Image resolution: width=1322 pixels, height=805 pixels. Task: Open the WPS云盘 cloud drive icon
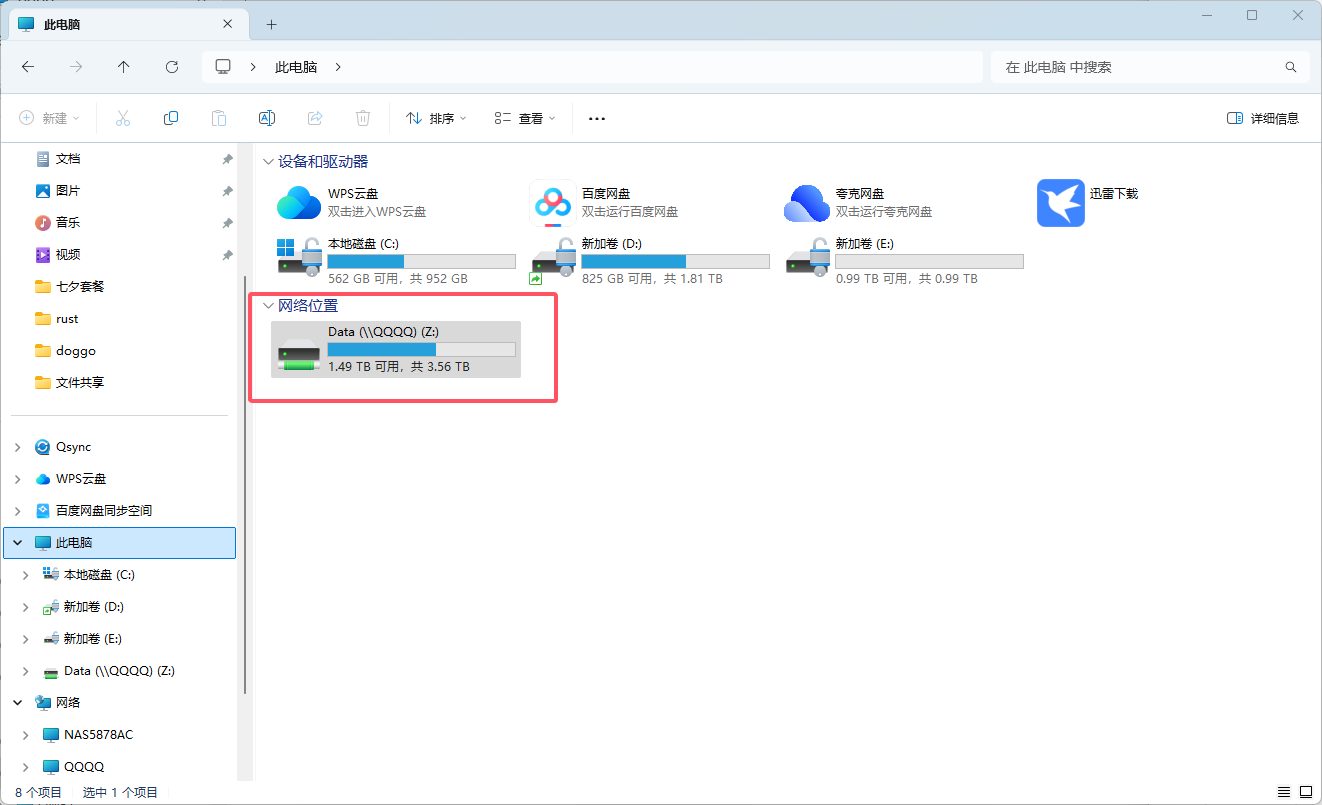[x=298, y=203]
